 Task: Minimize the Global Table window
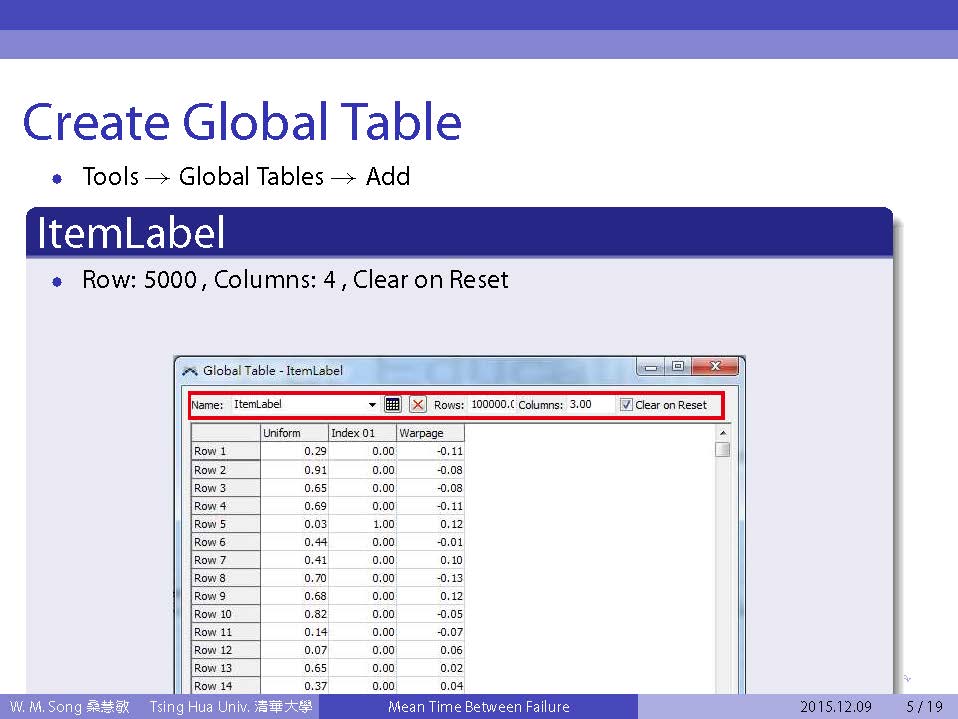point(652,368)
